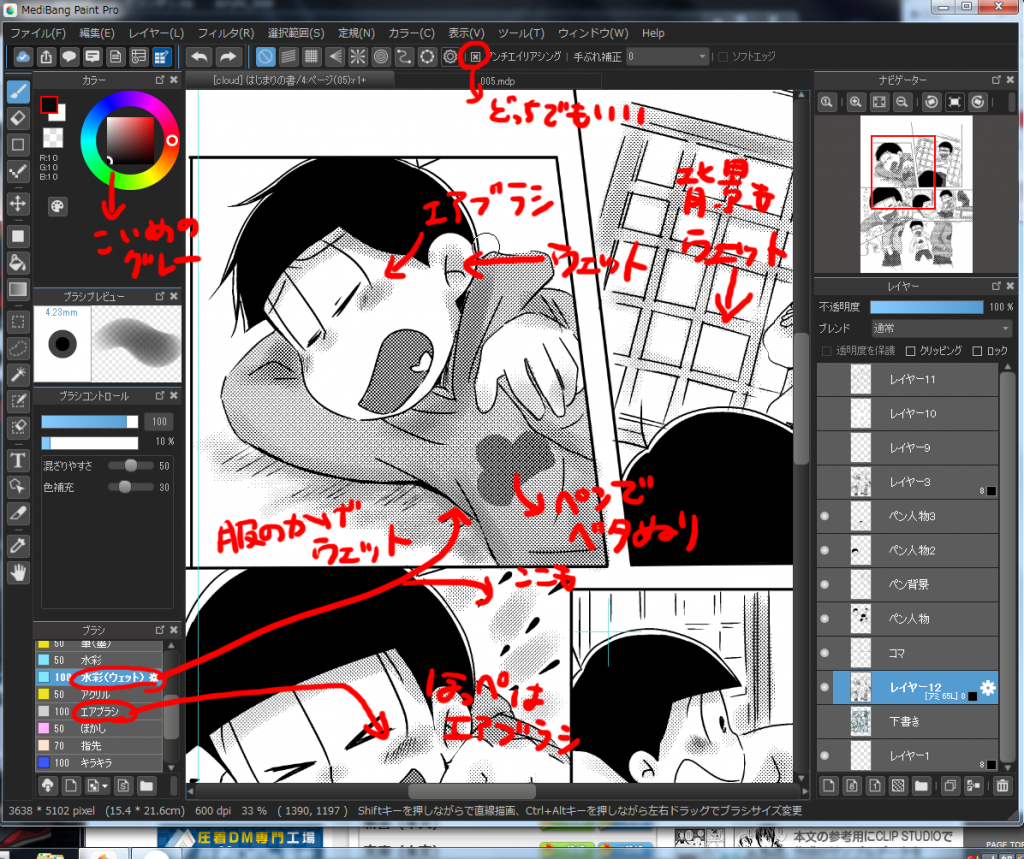The height and width of the screenshot is (859, 1024).
Task: Hide the コマ layer
Action: coord(825,653)
